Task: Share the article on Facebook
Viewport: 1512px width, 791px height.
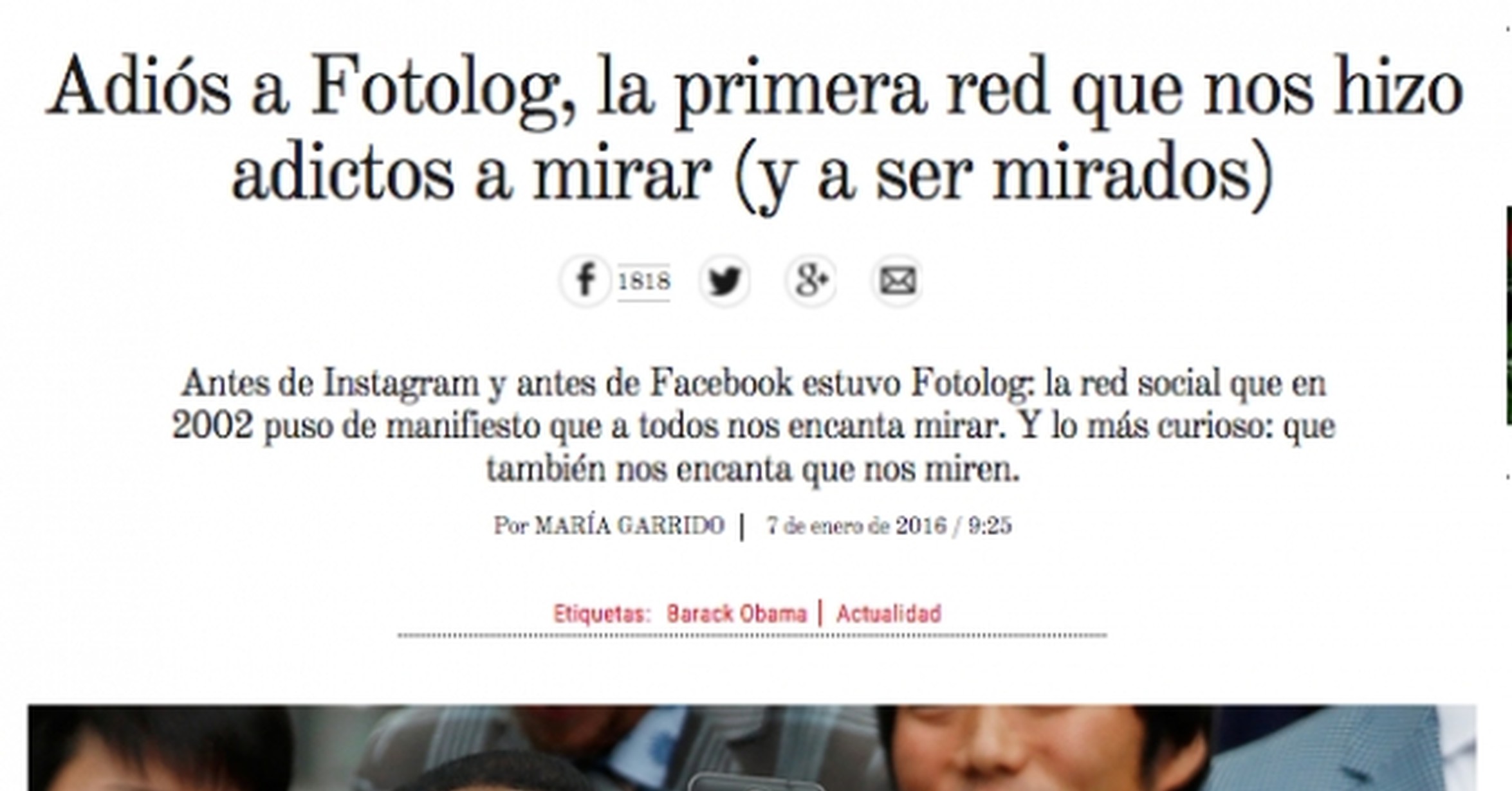Action: [x=585, y=280]
